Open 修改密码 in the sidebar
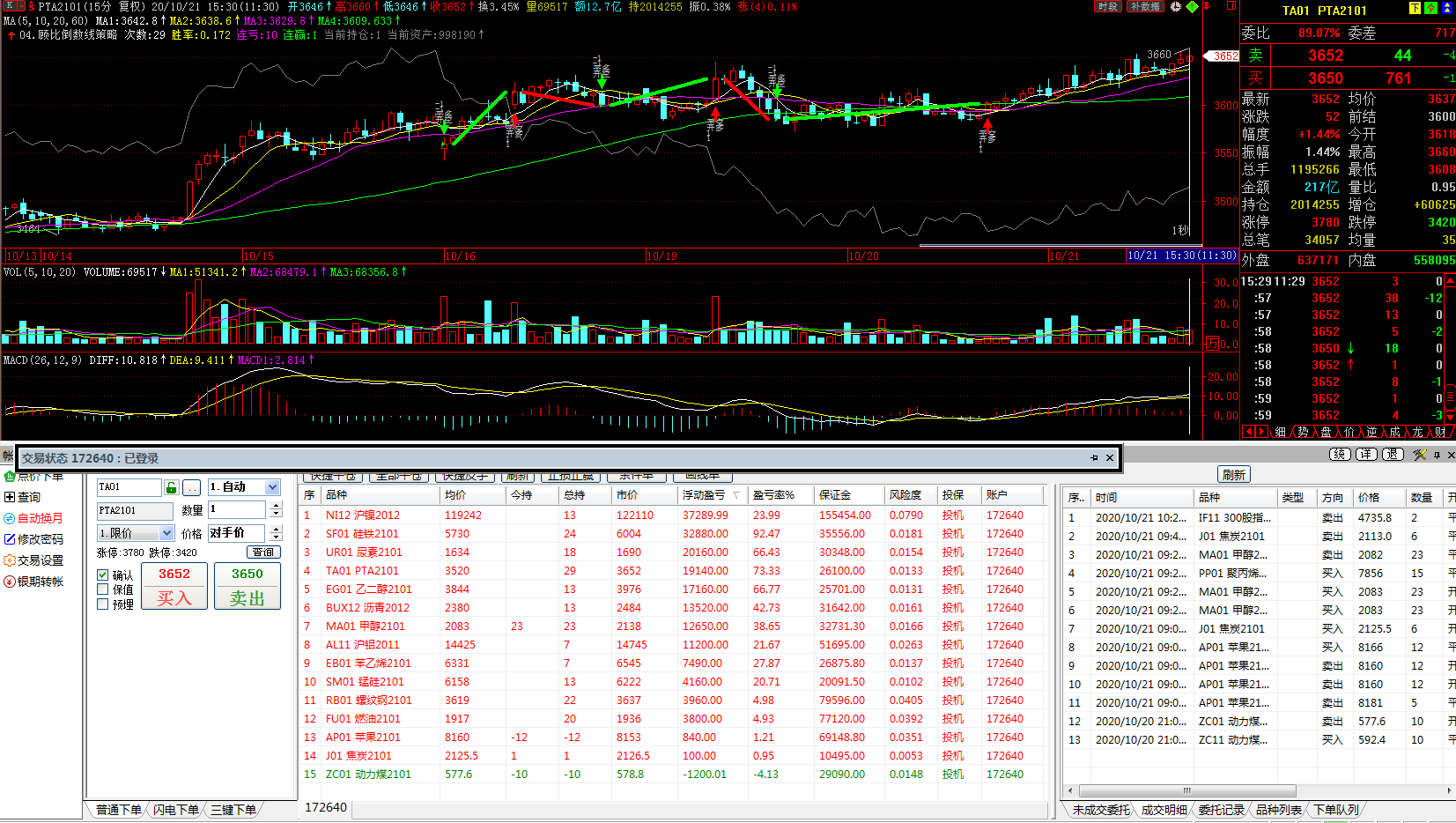Image resolution: width=1456 pixels, height=823 pixels. click(x=33, y=539)
